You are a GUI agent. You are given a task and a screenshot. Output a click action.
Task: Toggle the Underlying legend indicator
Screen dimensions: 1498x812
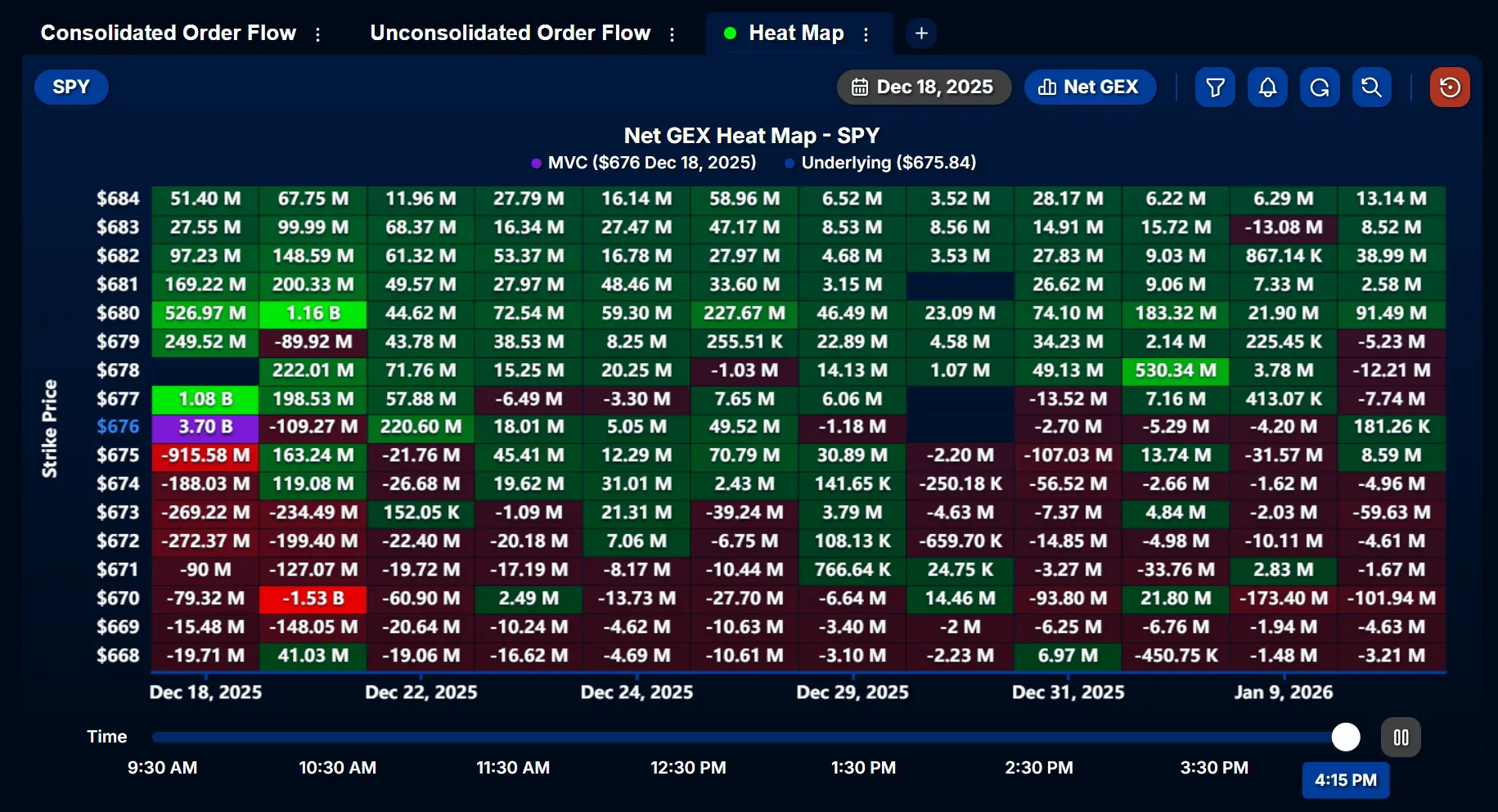tap(788, 163)
